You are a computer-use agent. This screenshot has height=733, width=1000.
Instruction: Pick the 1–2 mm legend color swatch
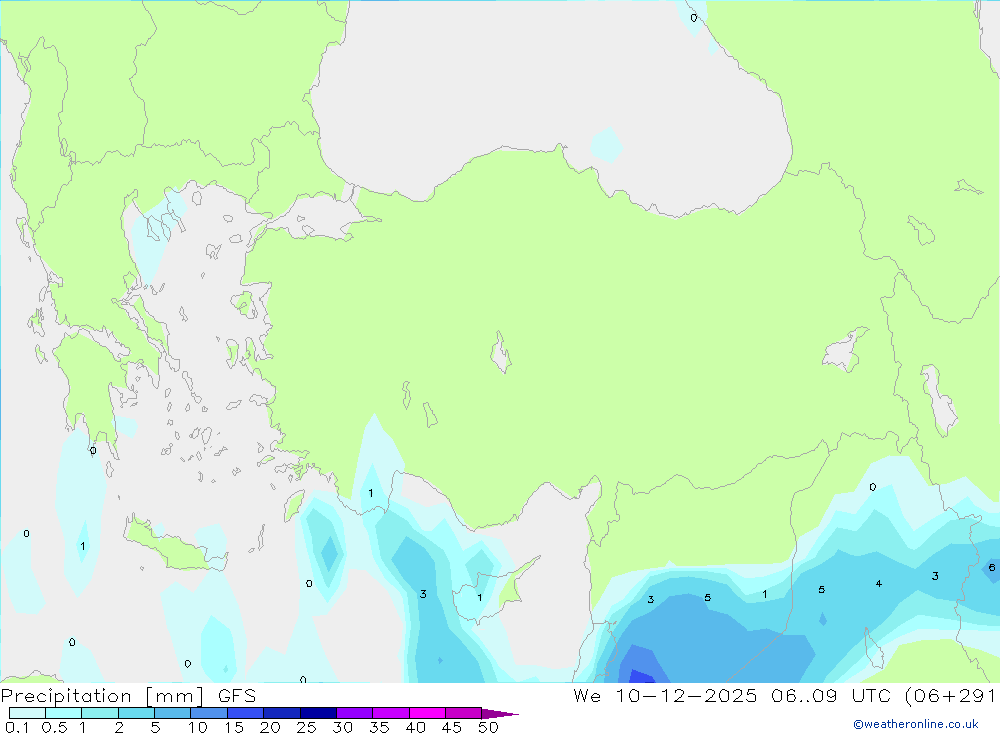point(100,713)
